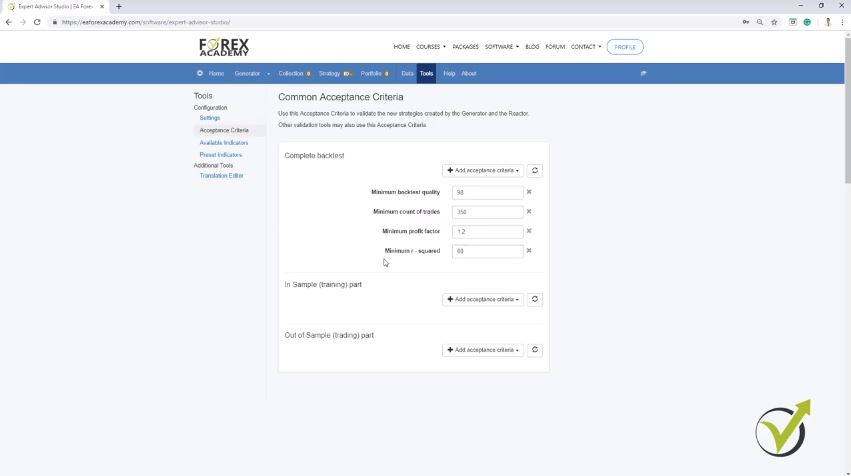851x476 pixels.
Task: Delete the Minimum count of trades criterion
Action: pyautogui.click(x=529, y=212)
